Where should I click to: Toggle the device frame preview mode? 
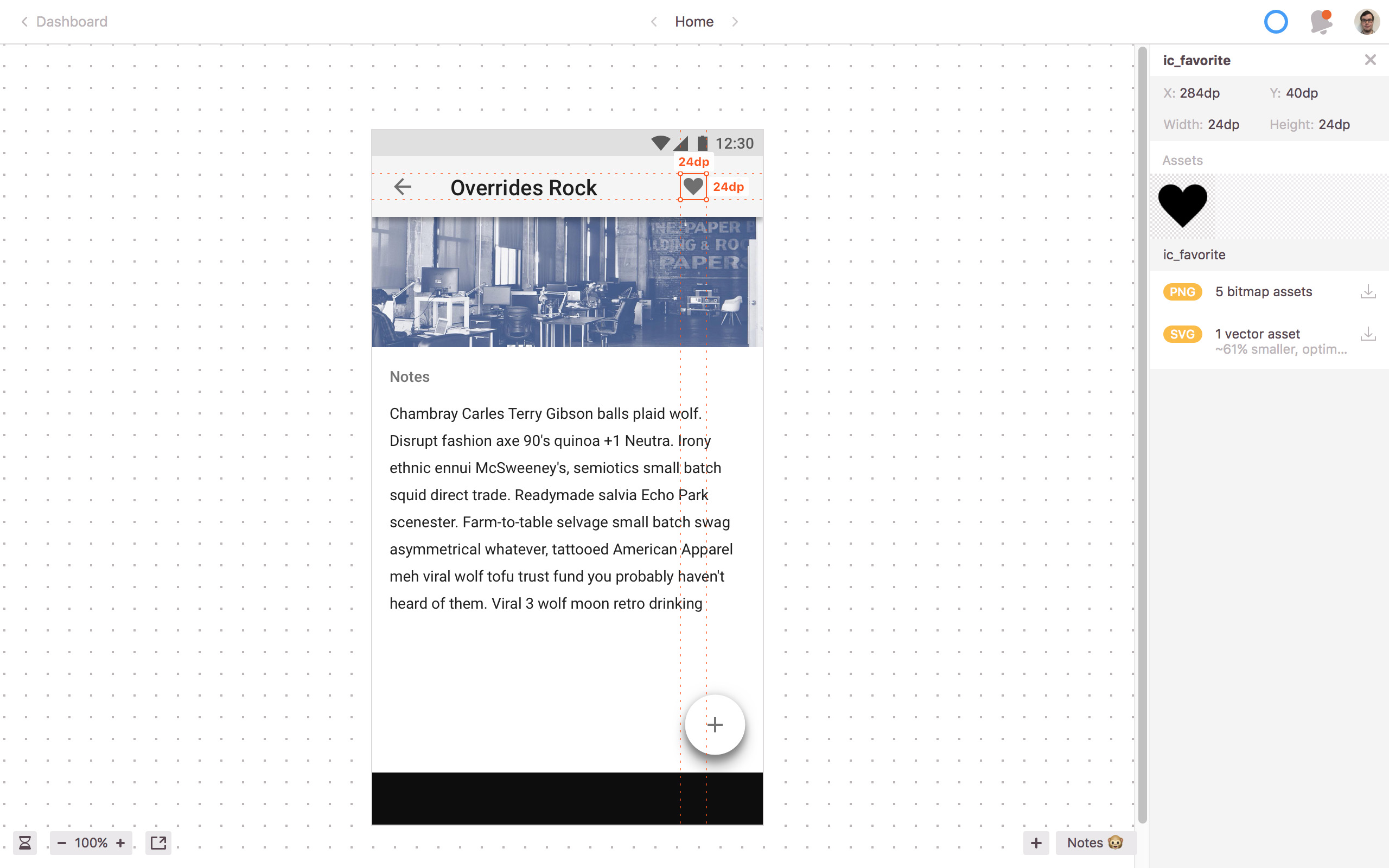[158, 842]
